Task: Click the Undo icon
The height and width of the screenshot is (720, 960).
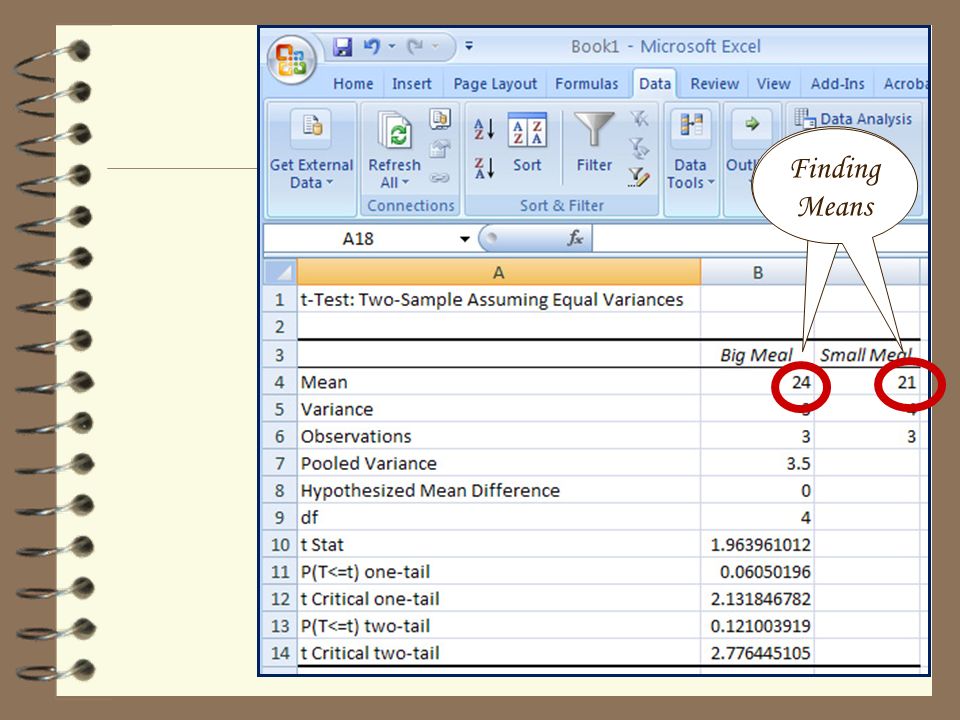Action: click(x=371, y=47)
